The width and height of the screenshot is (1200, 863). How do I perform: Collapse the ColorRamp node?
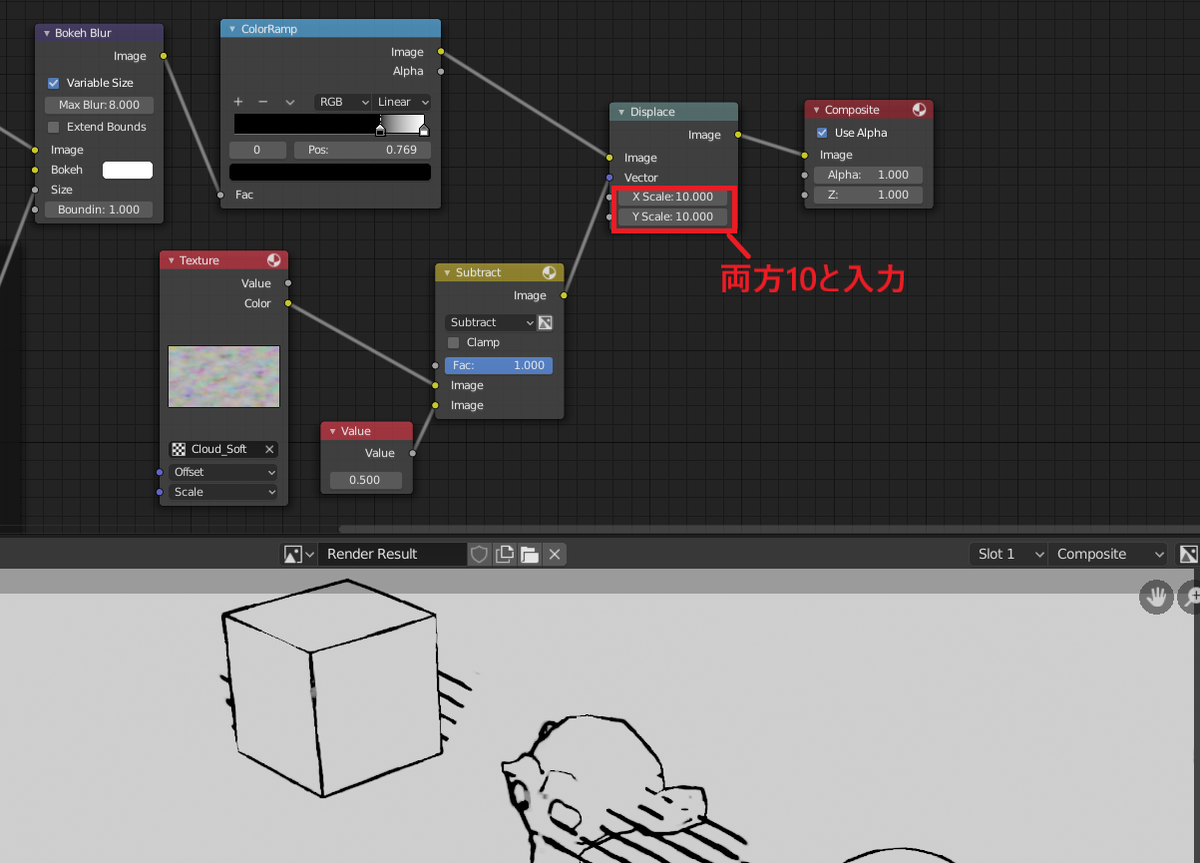coord(232,29)
